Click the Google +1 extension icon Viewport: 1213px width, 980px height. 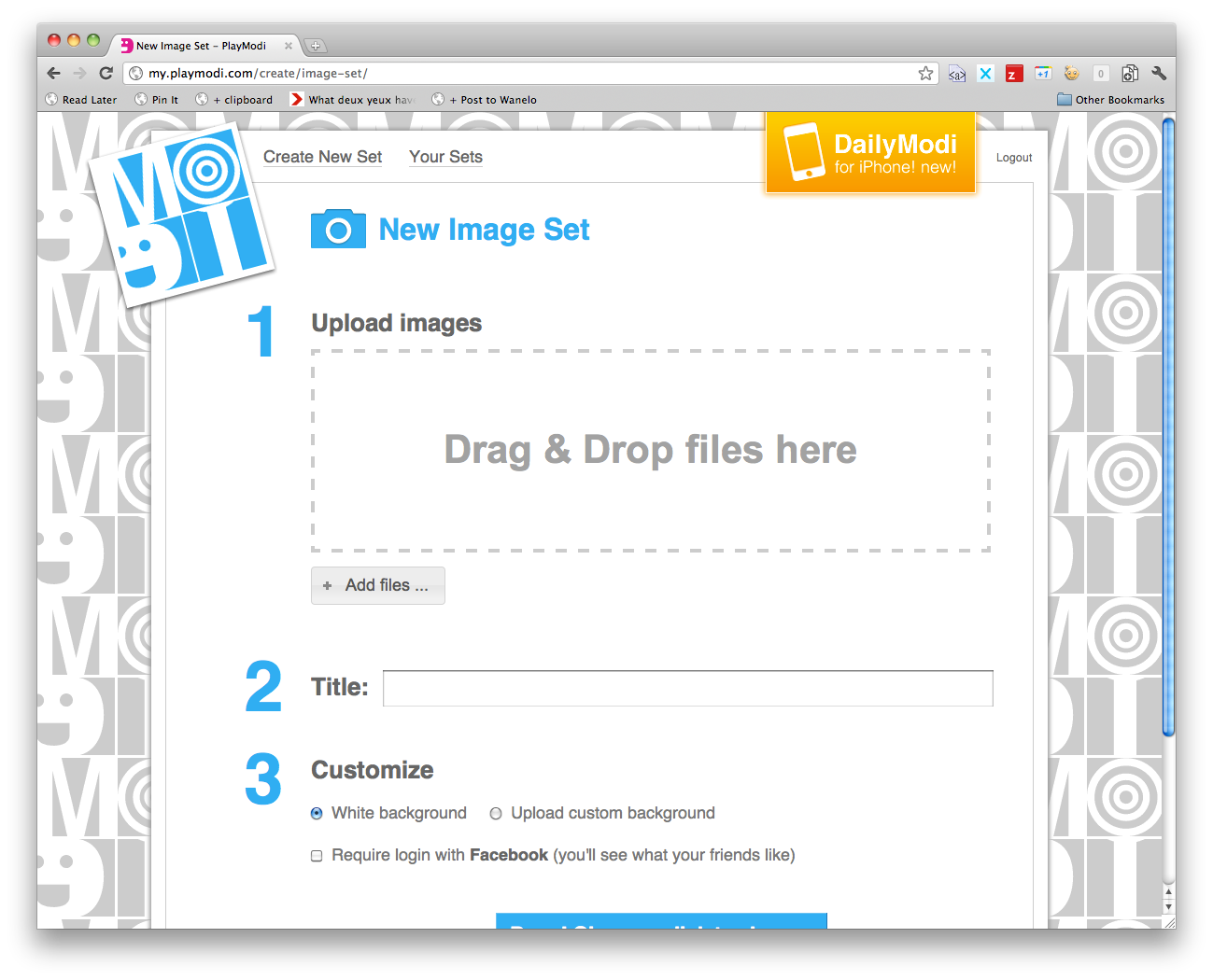click(x=1042, y=73)
